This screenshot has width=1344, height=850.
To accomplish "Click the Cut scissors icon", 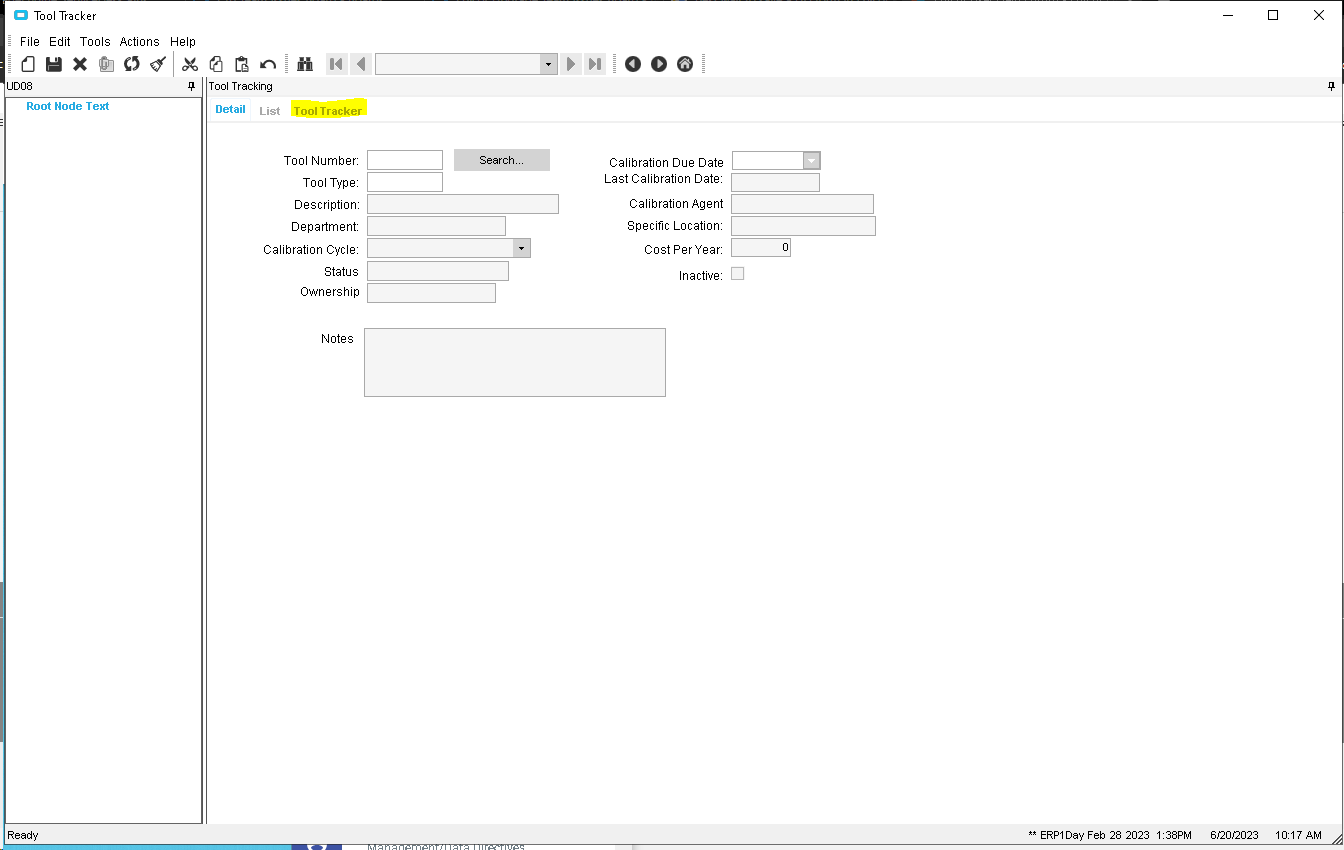I will pos(190,64).
